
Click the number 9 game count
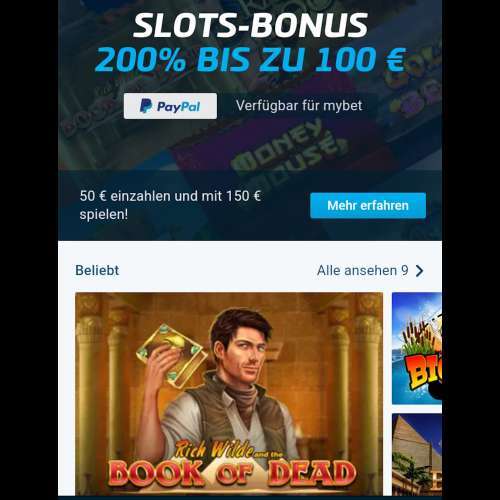pos(404,270)
